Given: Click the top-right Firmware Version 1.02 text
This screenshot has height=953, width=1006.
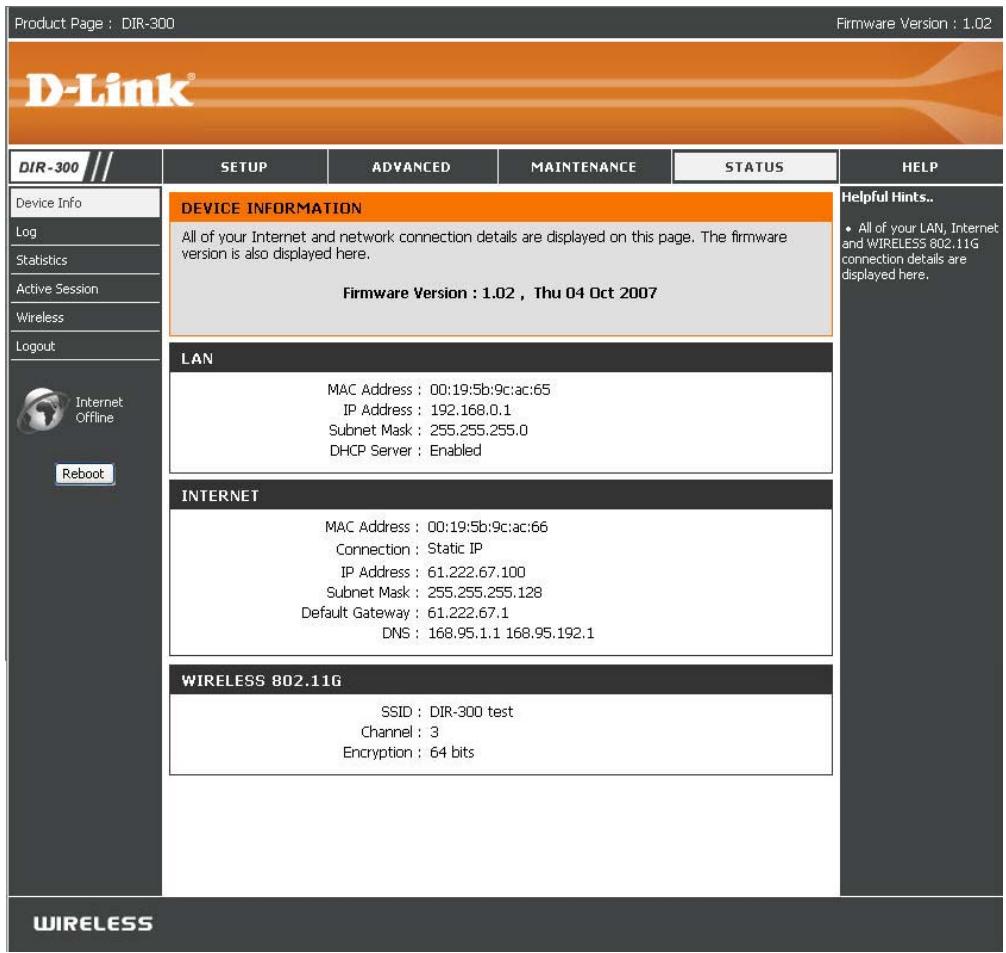Looking at the screenshot, I should click(x=914, y=24).
